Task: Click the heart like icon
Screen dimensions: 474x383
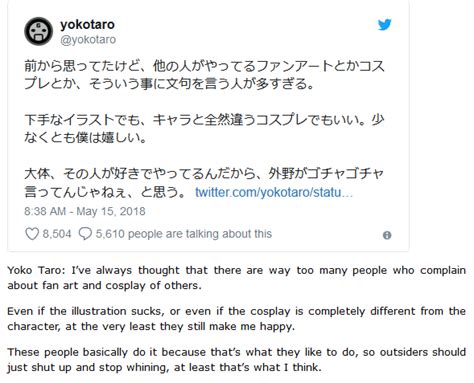Action: point(32,234)
